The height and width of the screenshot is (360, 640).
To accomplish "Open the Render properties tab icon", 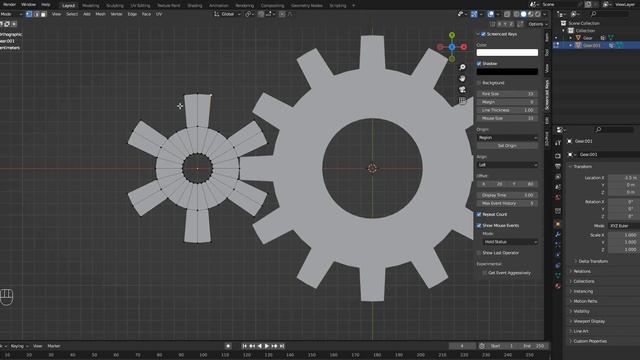I will click(558, 156).
